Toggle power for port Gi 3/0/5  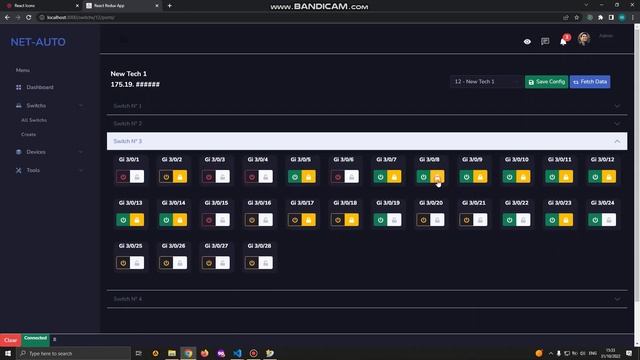295,177
